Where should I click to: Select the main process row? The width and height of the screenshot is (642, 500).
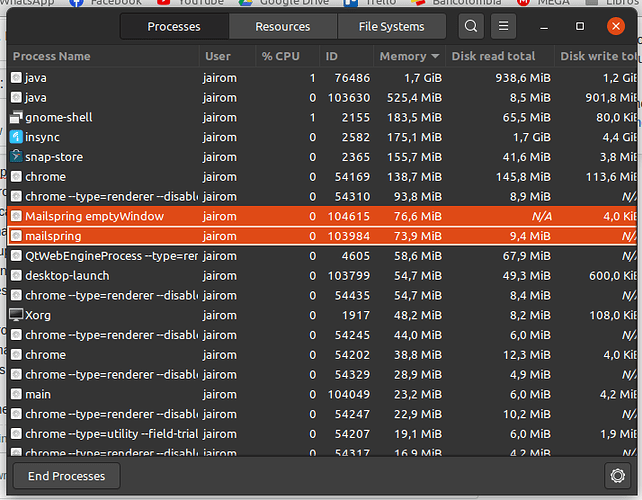click(322, 394)
